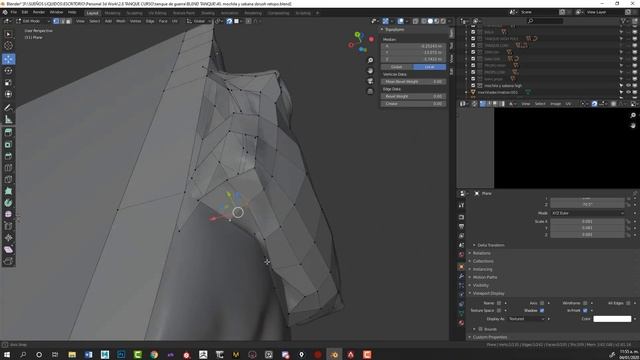Open the Object properties orange square tab
The image size is (640, 360).
461,267
